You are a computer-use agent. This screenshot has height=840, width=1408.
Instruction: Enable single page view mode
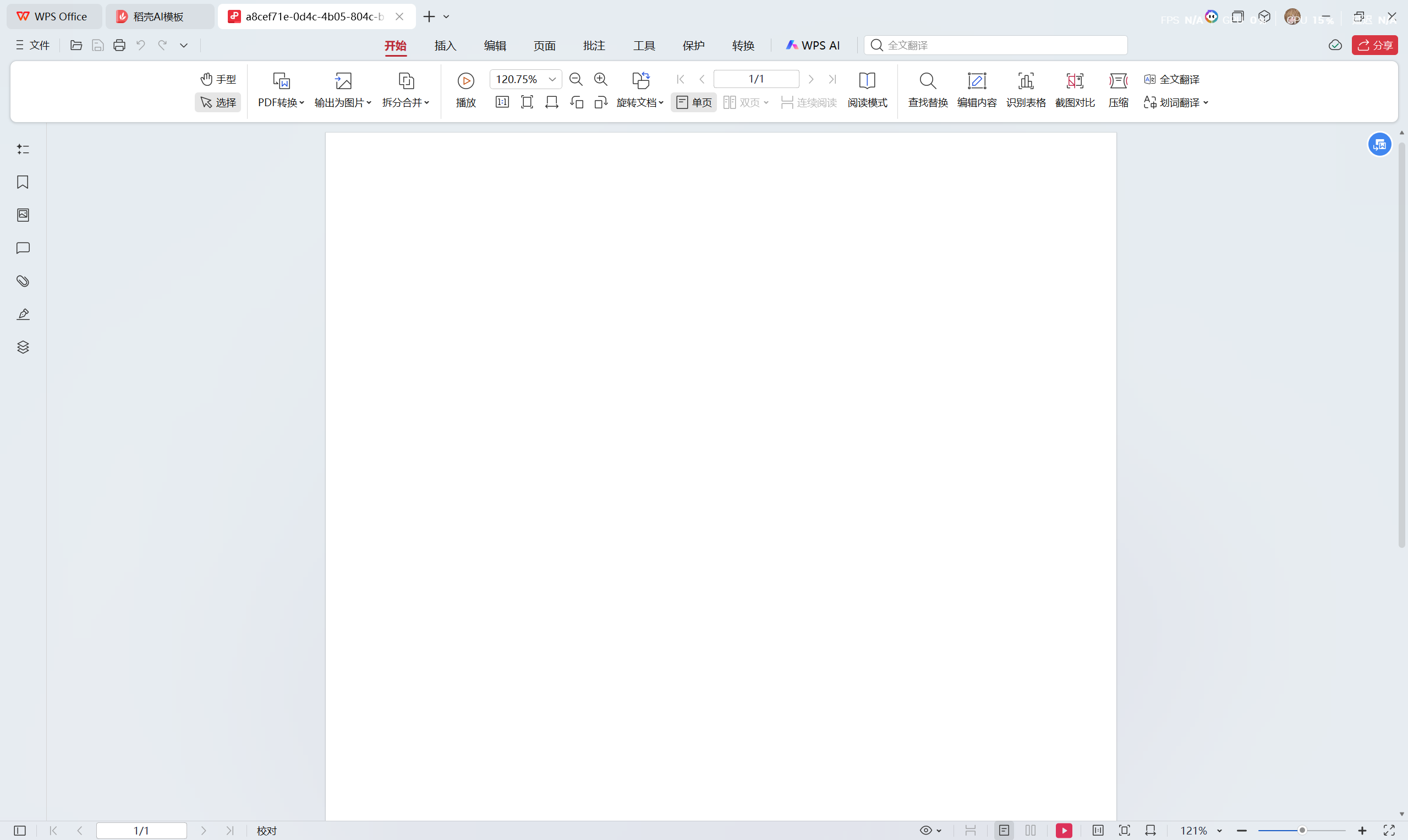click(694, 102)
